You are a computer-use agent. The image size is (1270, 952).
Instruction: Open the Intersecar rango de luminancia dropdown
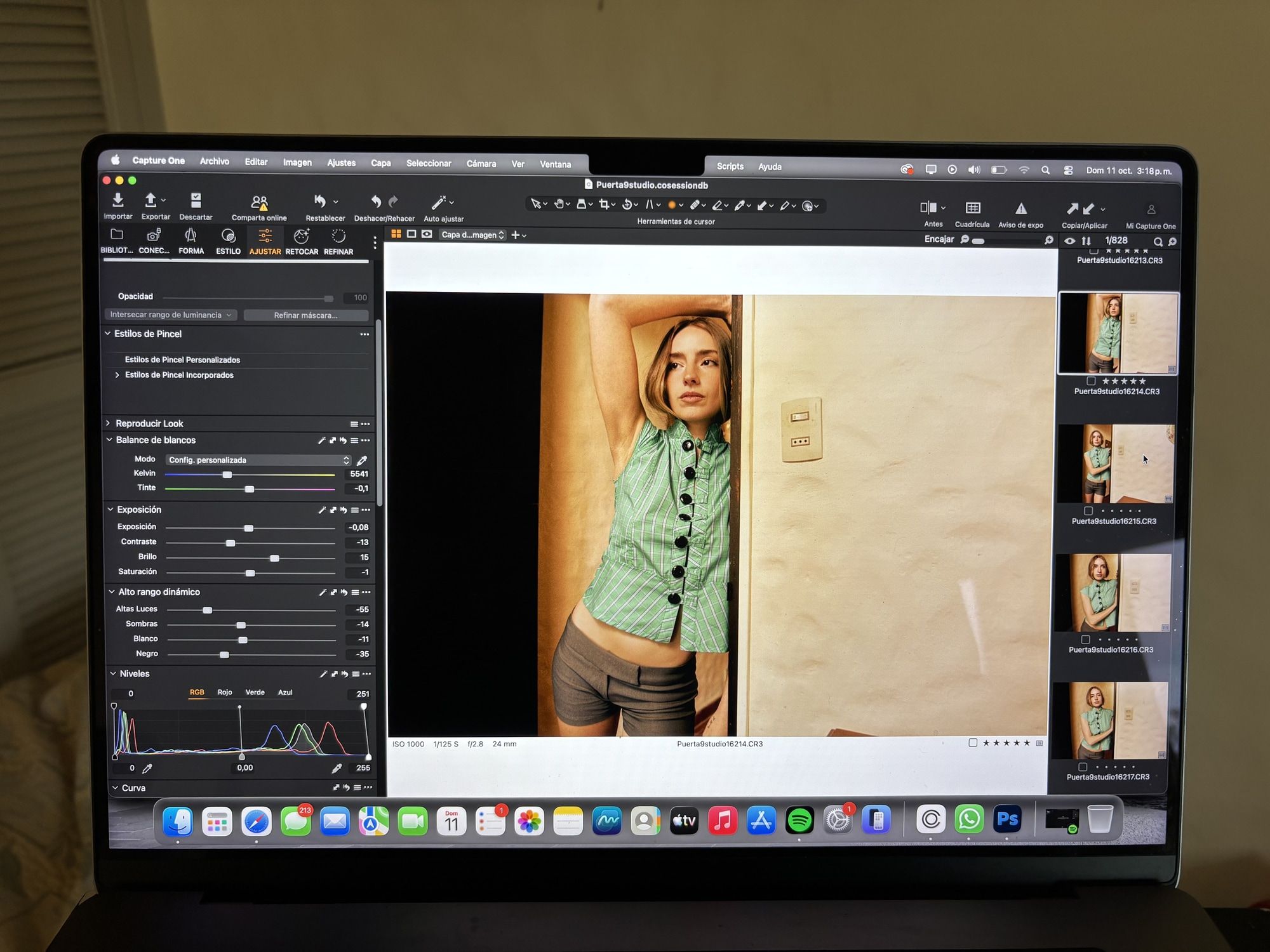(x=170, y=315)
